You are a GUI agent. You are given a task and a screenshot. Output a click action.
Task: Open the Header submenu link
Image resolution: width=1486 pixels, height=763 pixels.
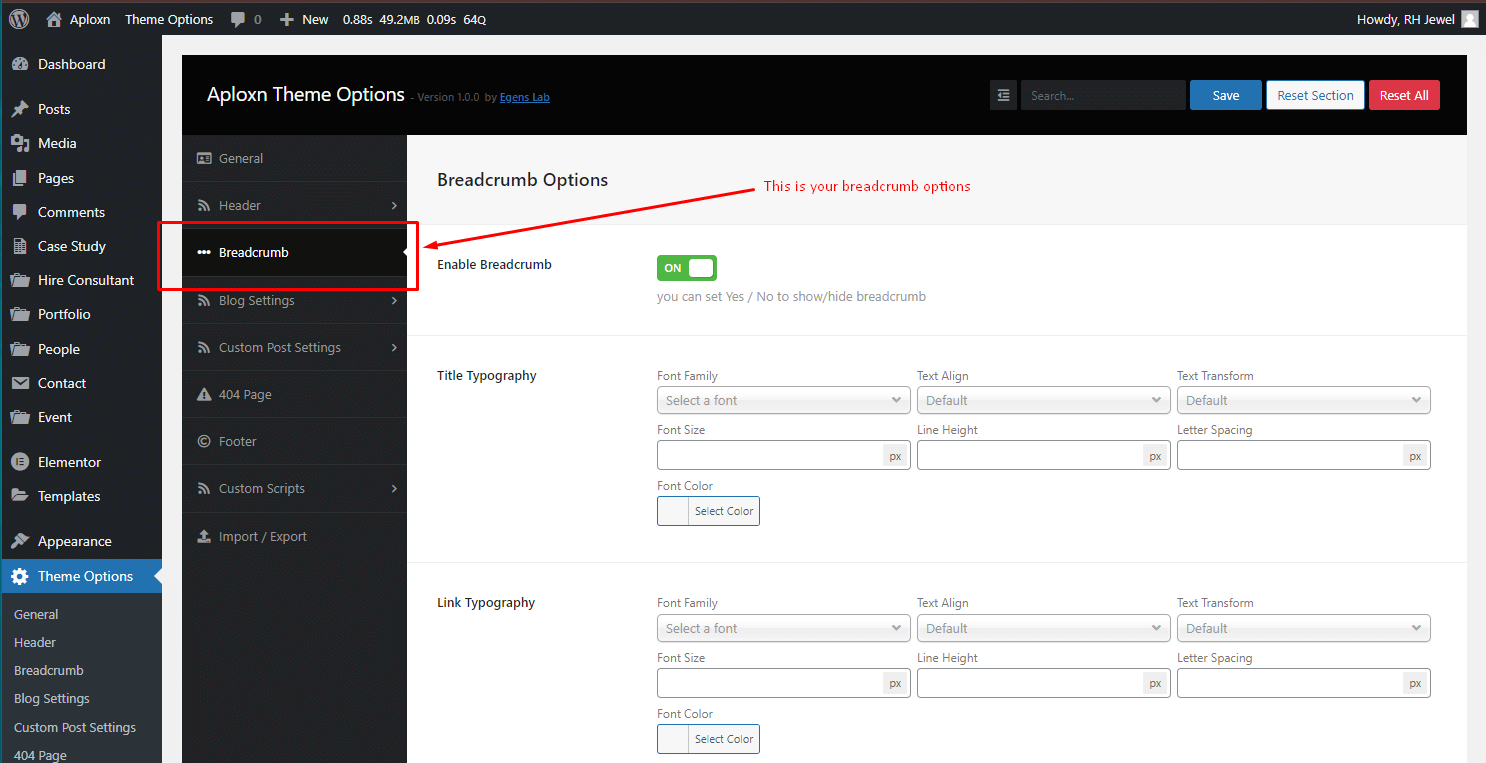(35, 642)
